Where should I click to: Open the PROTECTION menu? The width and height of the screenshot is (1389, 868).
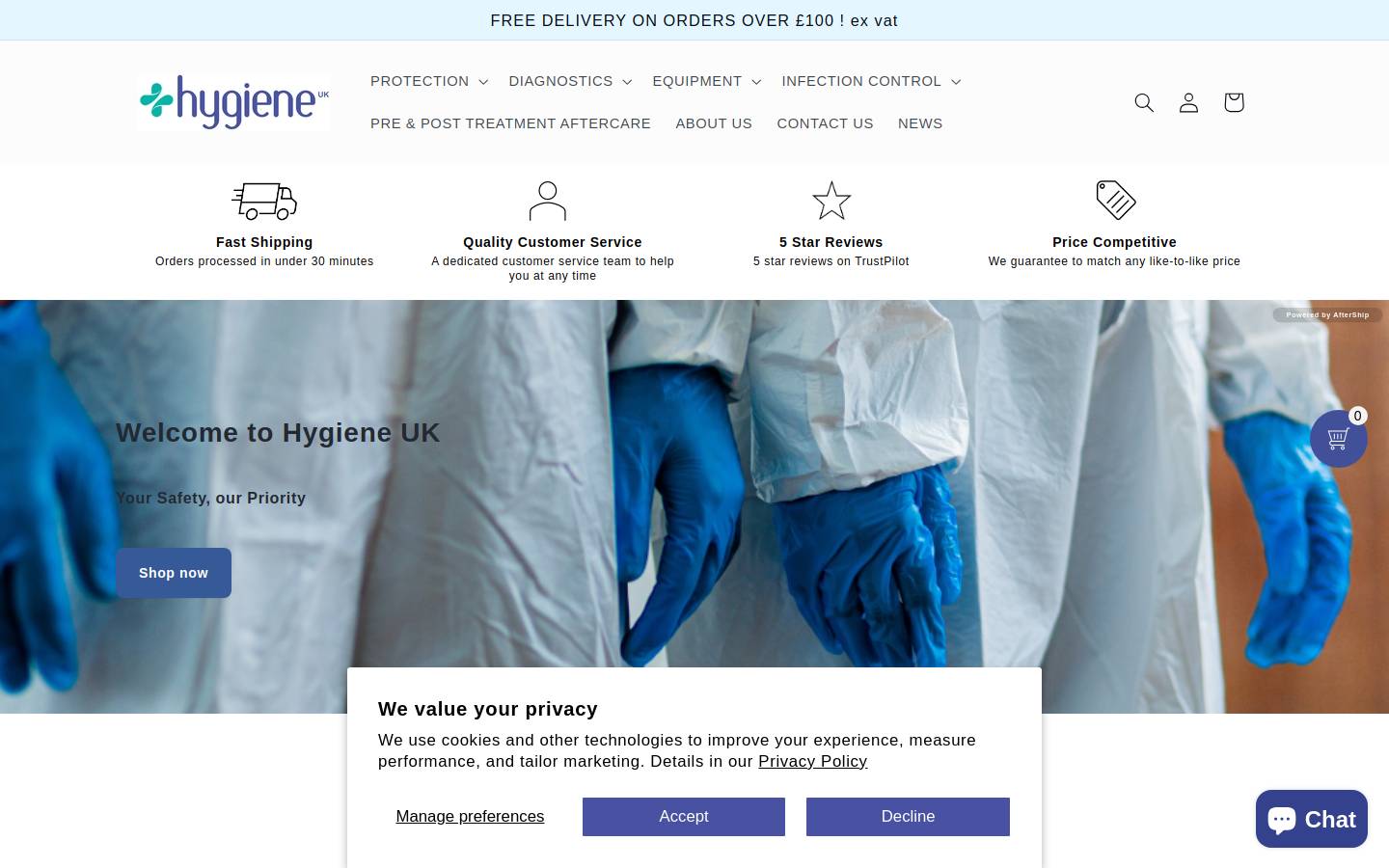point(429,81)
